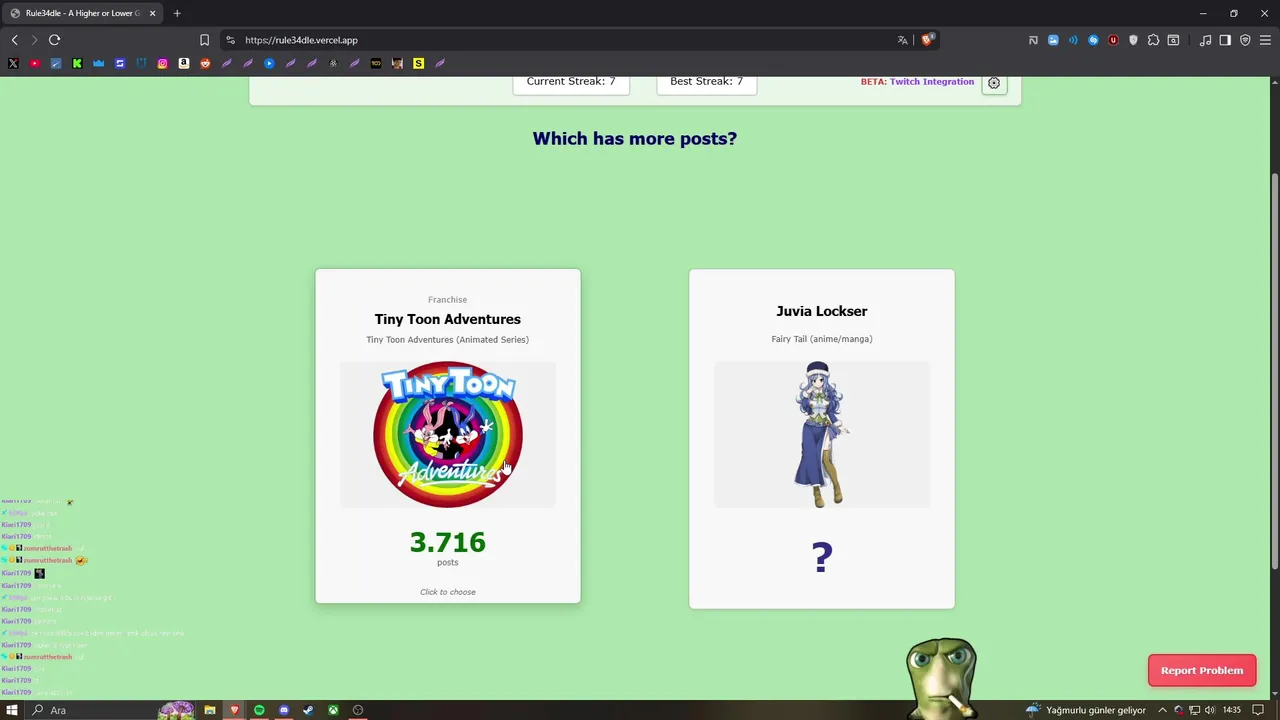
Task: Open the blue crown bookmark
Action: tap(98, 63)
